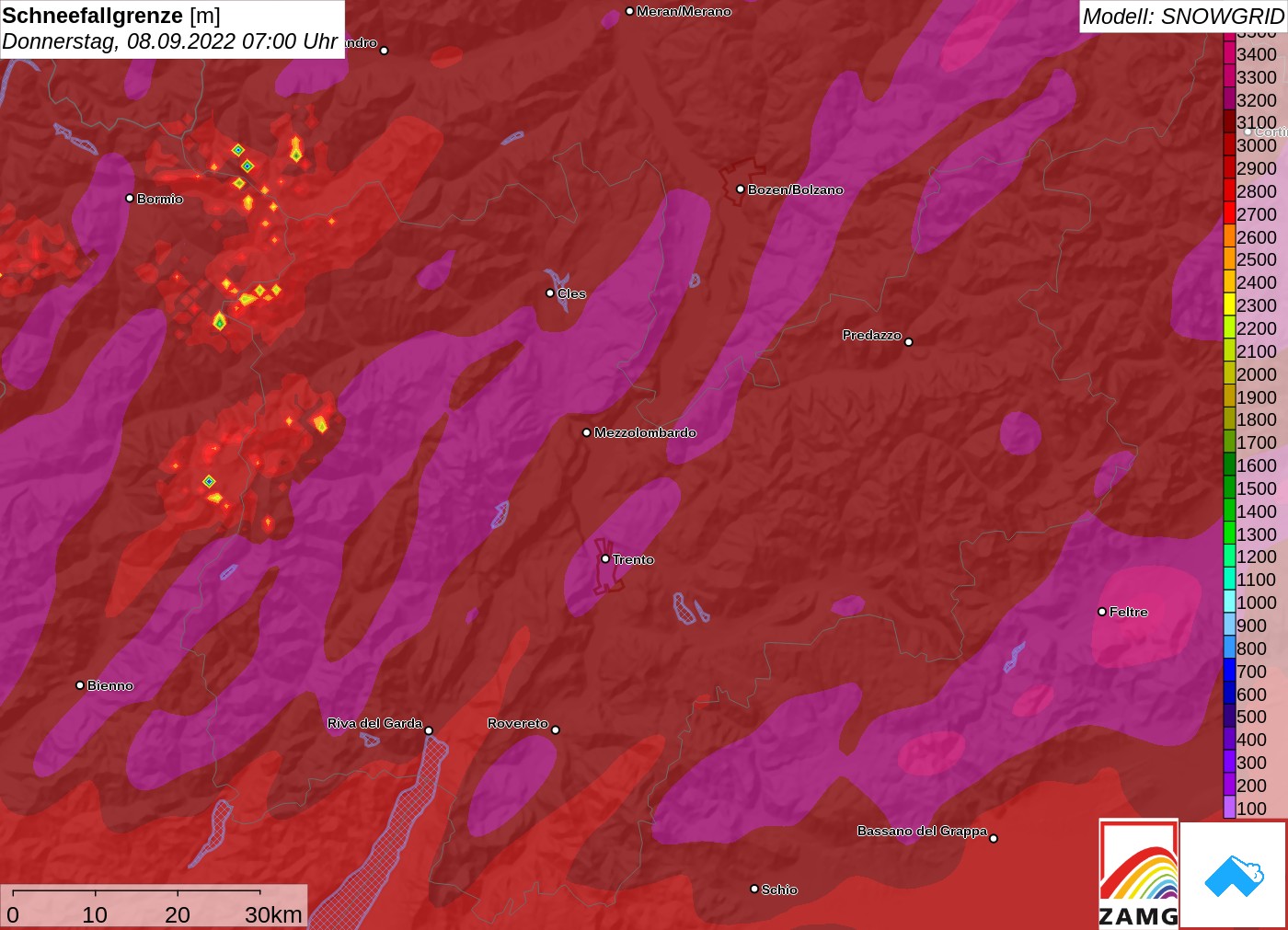
Task: Click the Riva del Garda label
Action: coord(375,723)
